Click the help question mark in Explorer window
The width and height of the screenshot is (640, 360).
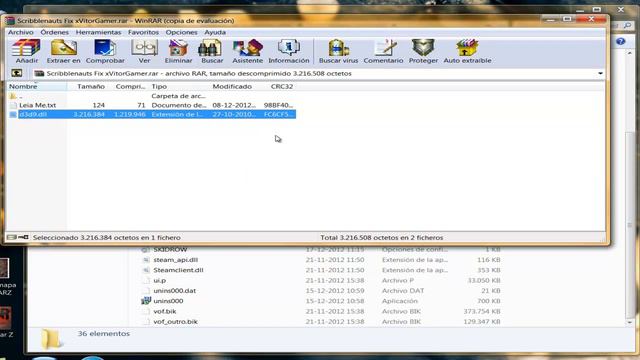pos(620,41)
